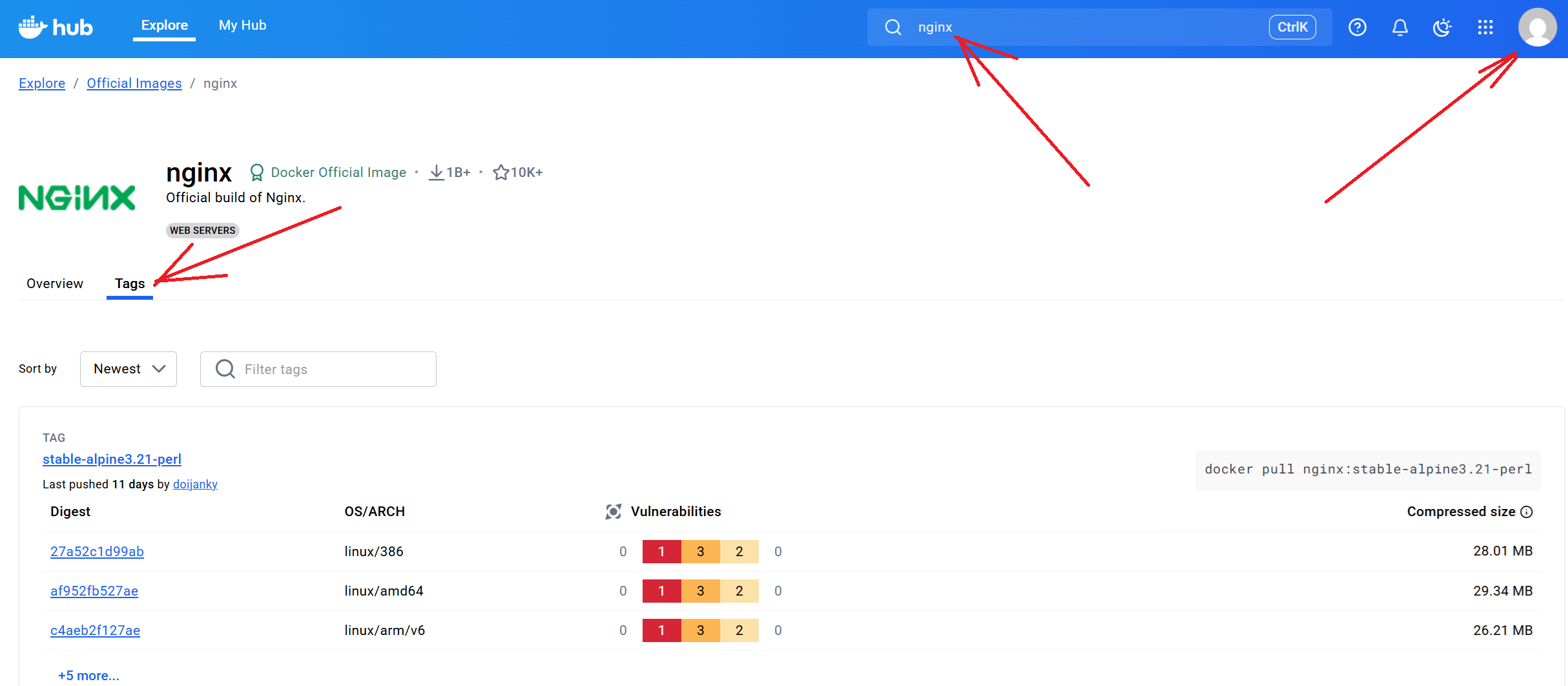Click the 29.34 MB size value
This screenshot has height=686, width=1568.
click(x=1503, y=591)
